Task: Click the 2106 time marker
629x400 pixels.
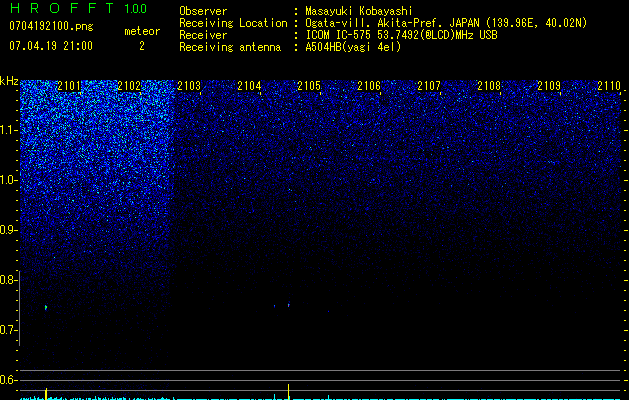Action: (369, 86)
